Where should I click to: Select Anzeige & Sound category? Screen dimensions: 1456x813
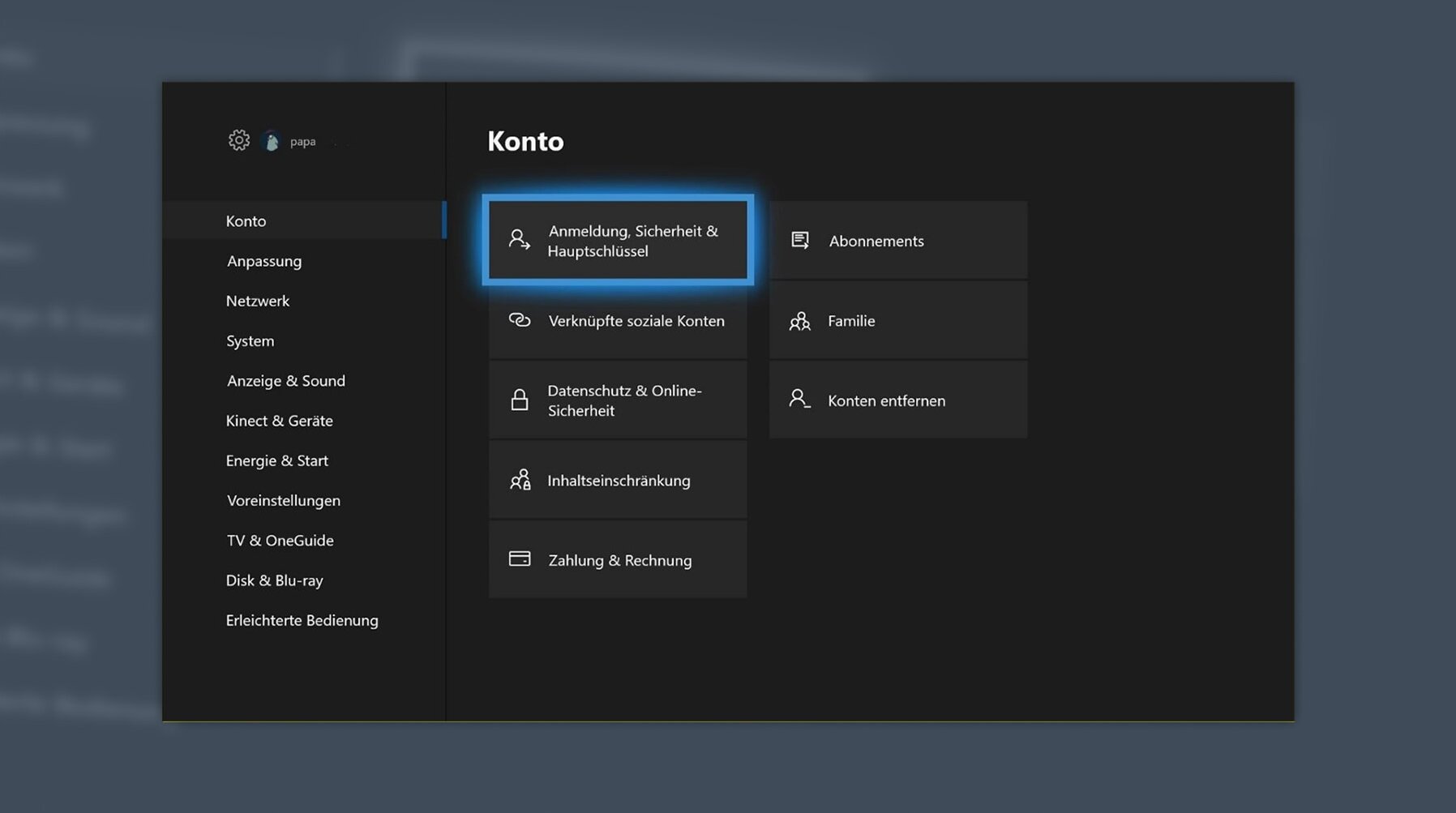pos(285,381)
